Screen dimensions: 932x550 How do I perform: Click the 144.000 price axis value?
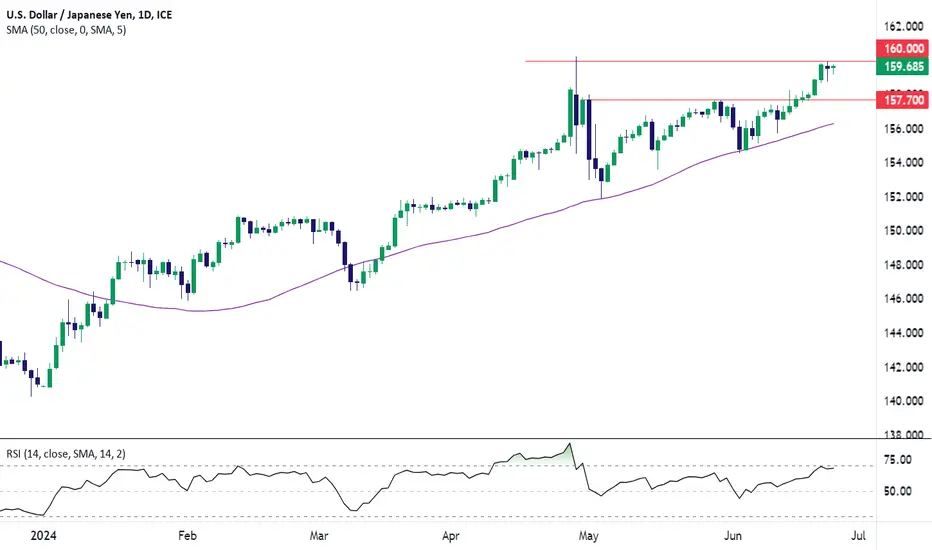(x=903, y=333)
